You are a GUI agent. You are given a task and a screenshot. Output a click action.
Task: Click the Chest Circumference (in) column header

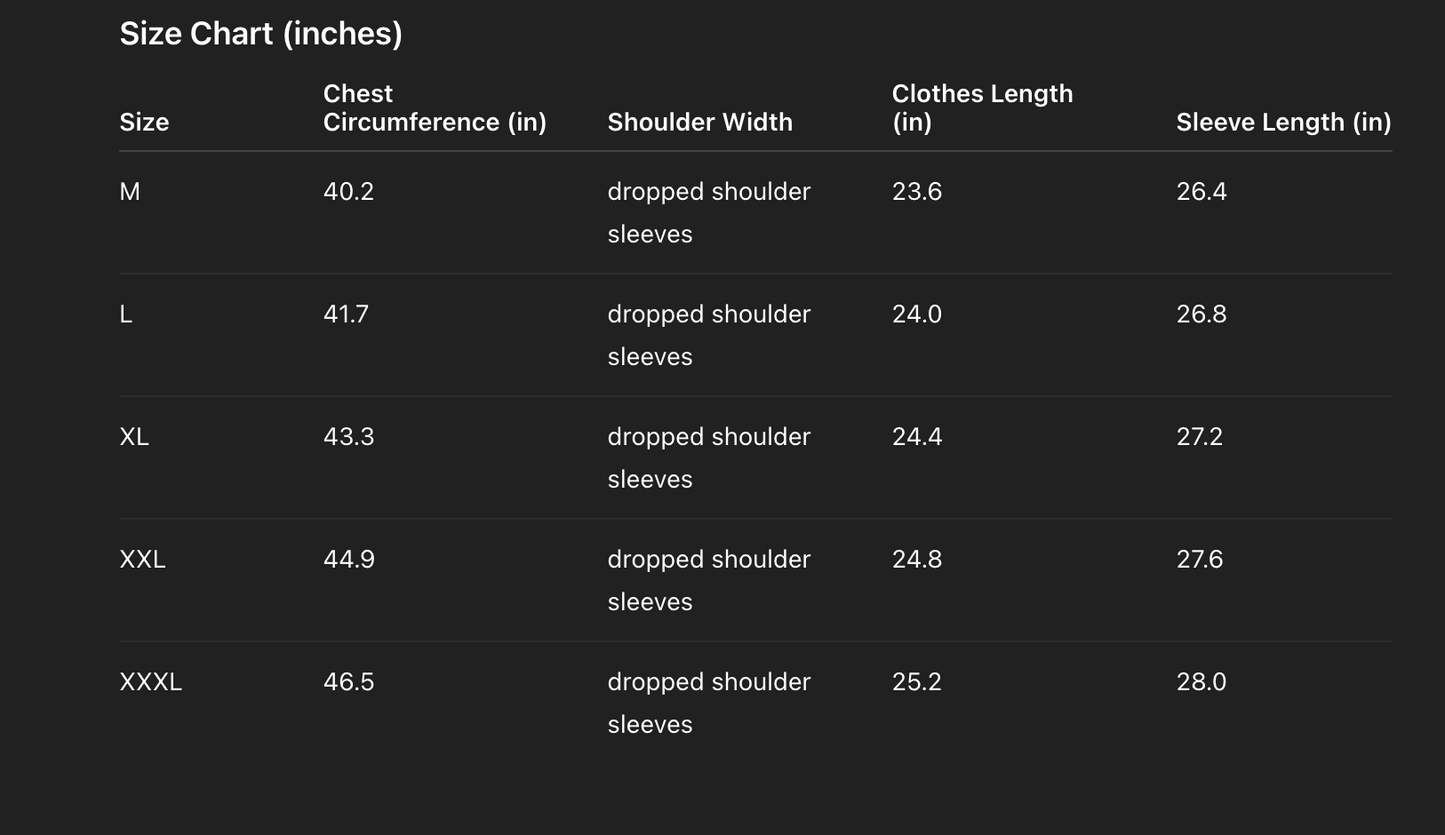click(x=434, y=108)
